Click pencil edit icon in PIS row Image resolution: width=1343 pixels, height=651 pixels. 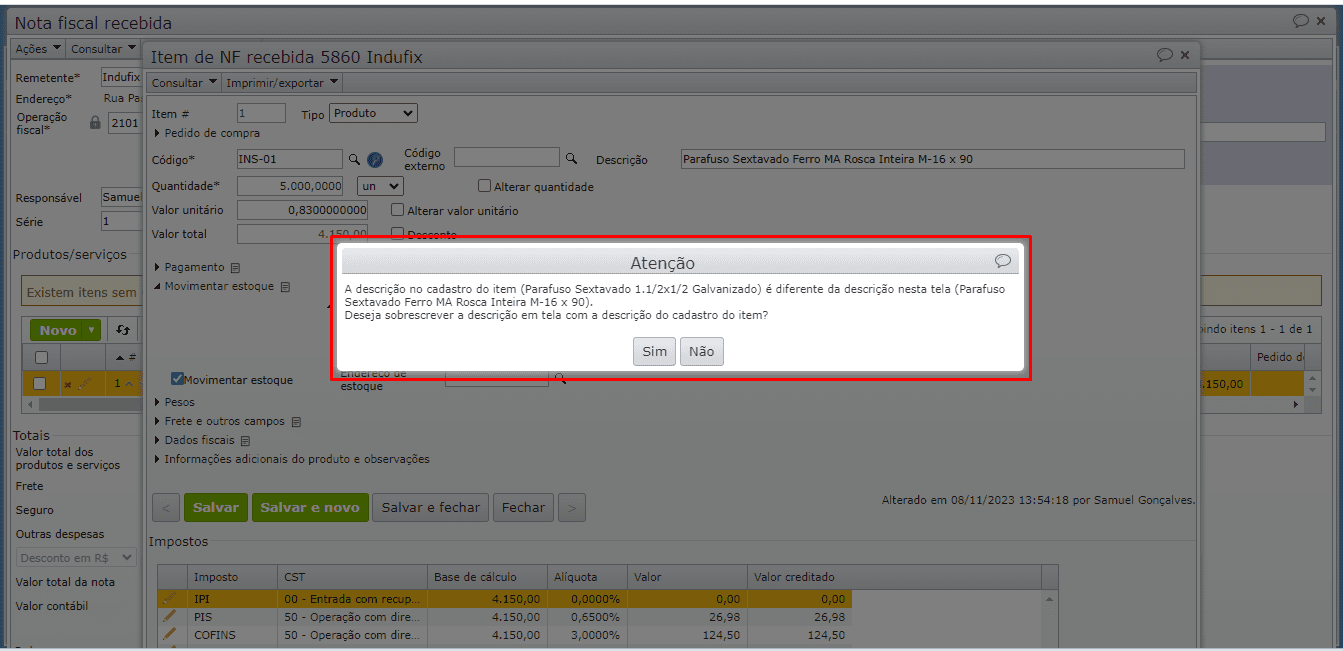click(170, 616)
